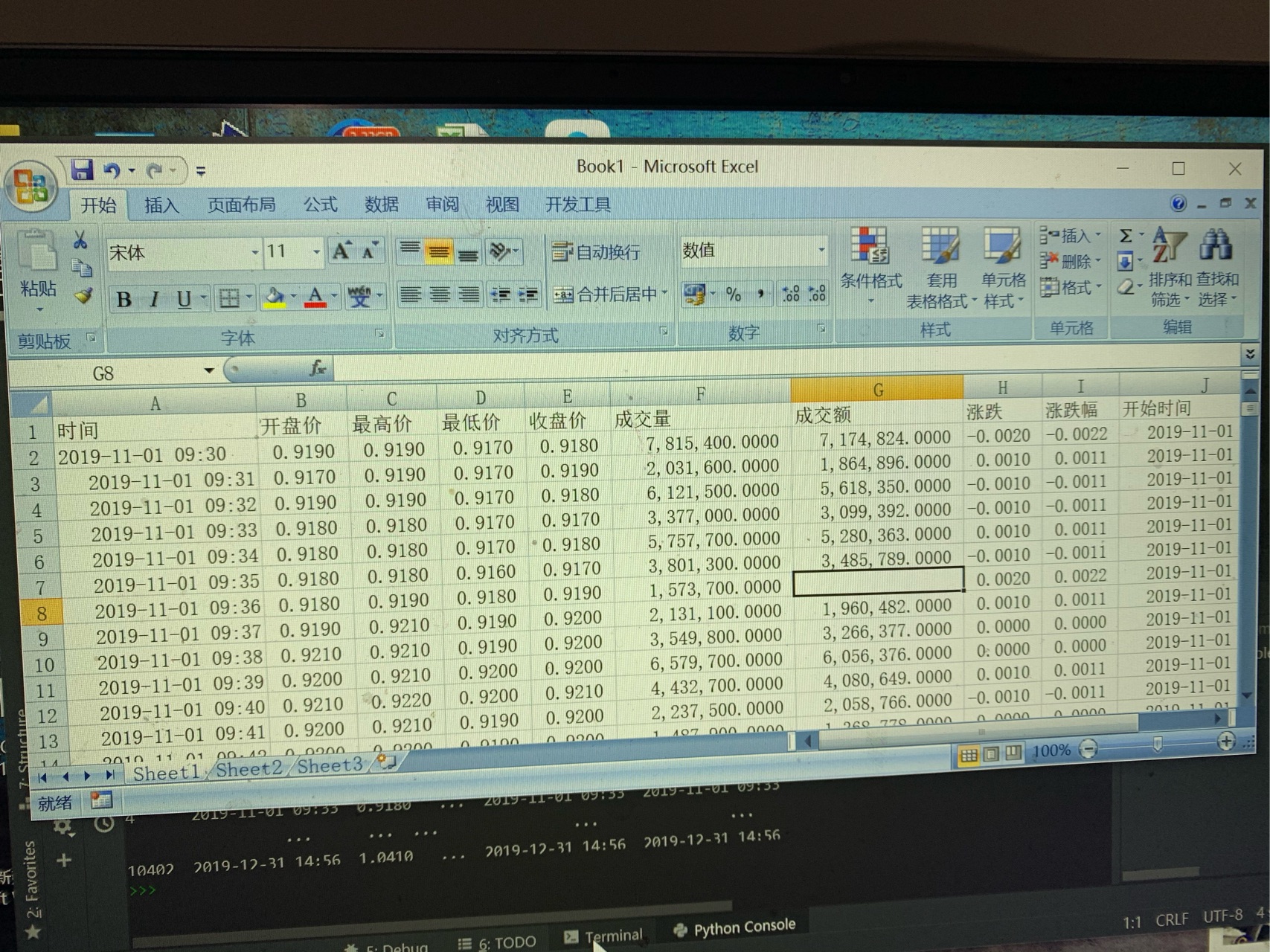The width and height of the screenshot is (1270, 952).
Task: Click the fx insert function button
Action: [318, 367]
